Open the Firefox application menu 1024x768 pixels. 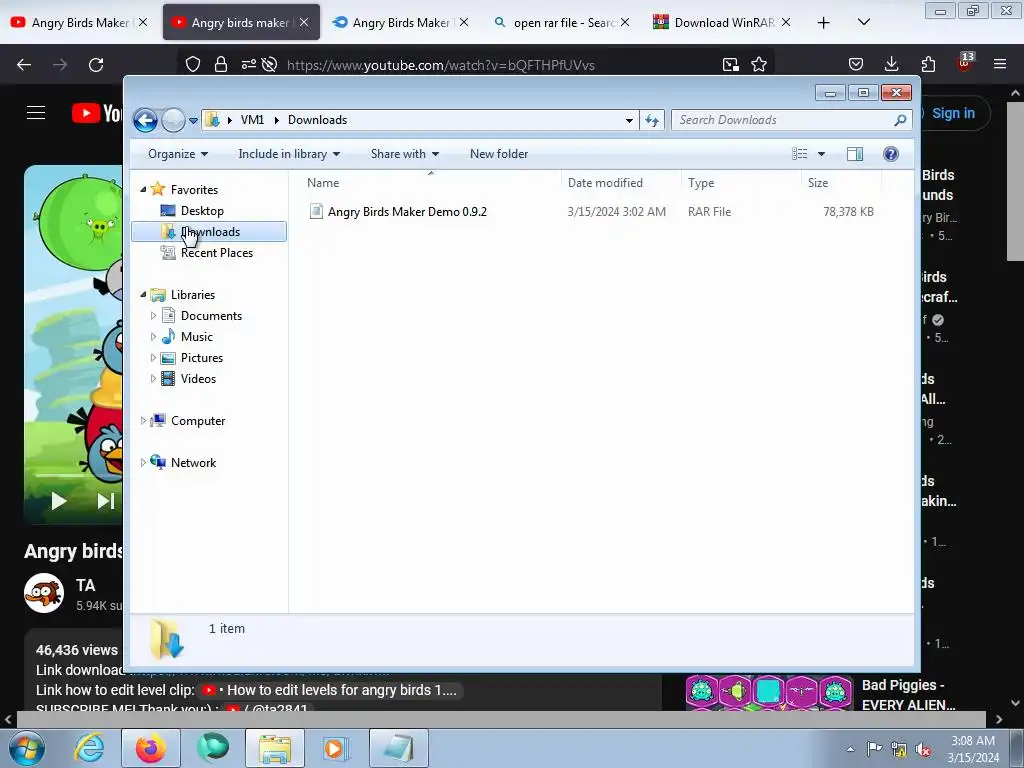(1000, 64)
